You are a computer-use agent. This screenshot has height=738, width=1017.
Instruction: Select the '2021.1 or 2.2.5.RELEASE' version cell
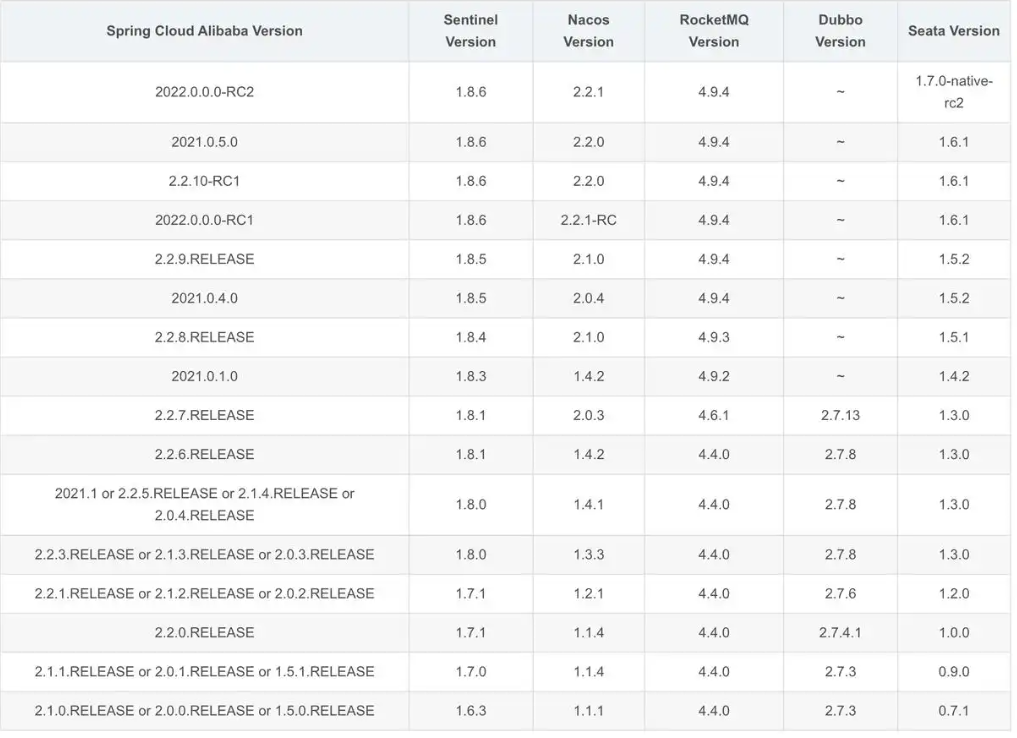204,505
